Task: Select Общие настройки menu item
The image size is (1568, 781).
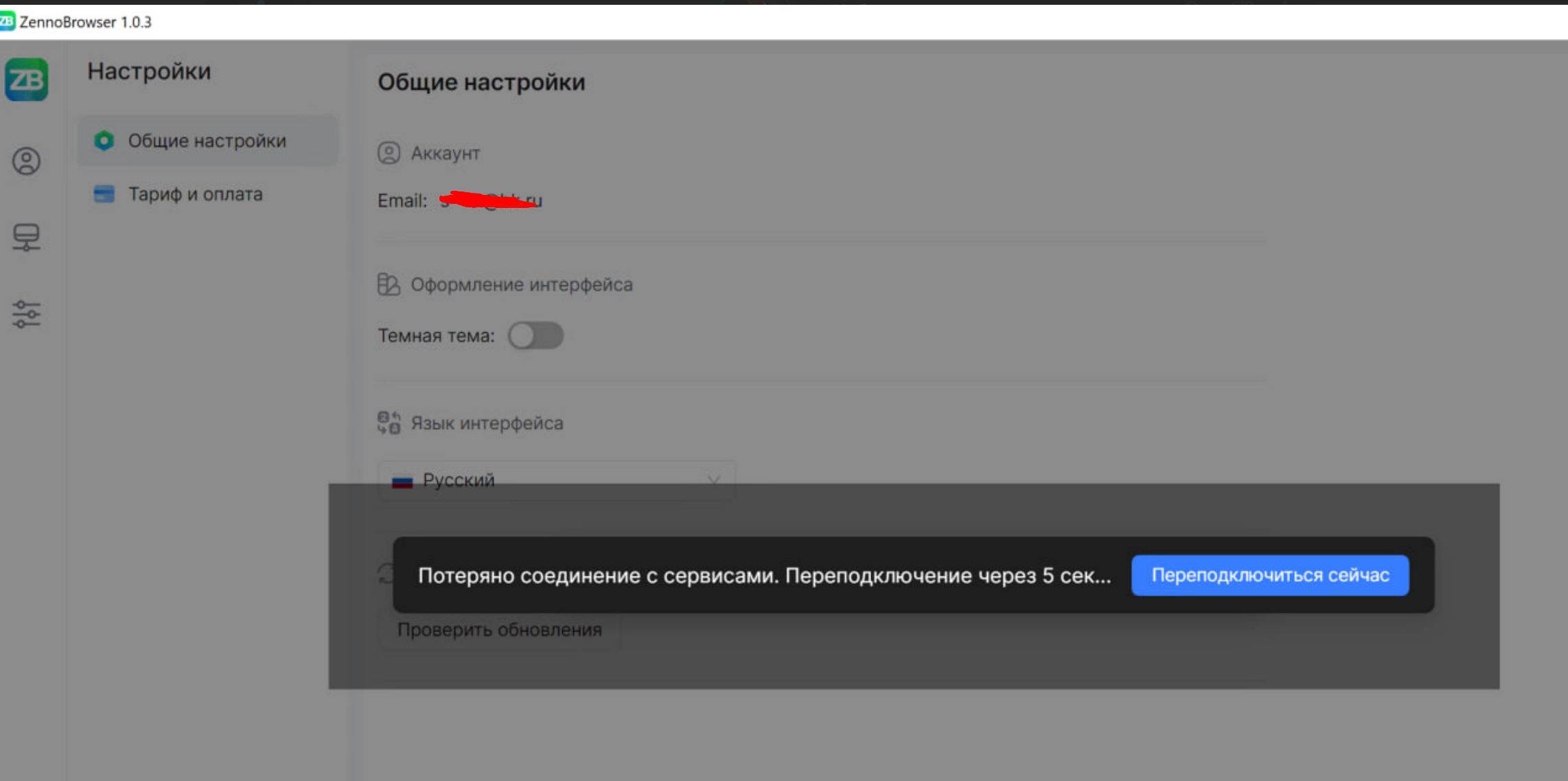Action: (207, 141)
